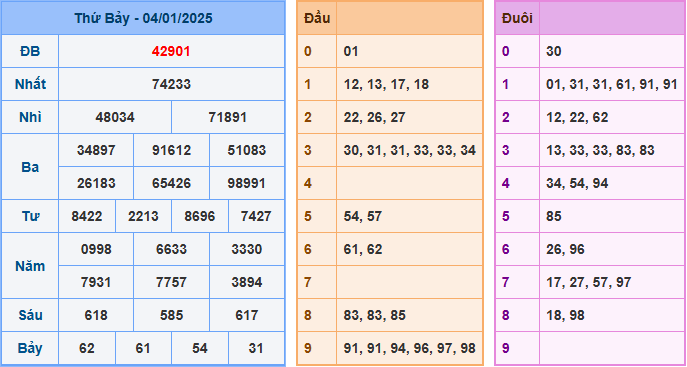
Task: Select the Đuôi index digit 9
Action: [506, 348]
